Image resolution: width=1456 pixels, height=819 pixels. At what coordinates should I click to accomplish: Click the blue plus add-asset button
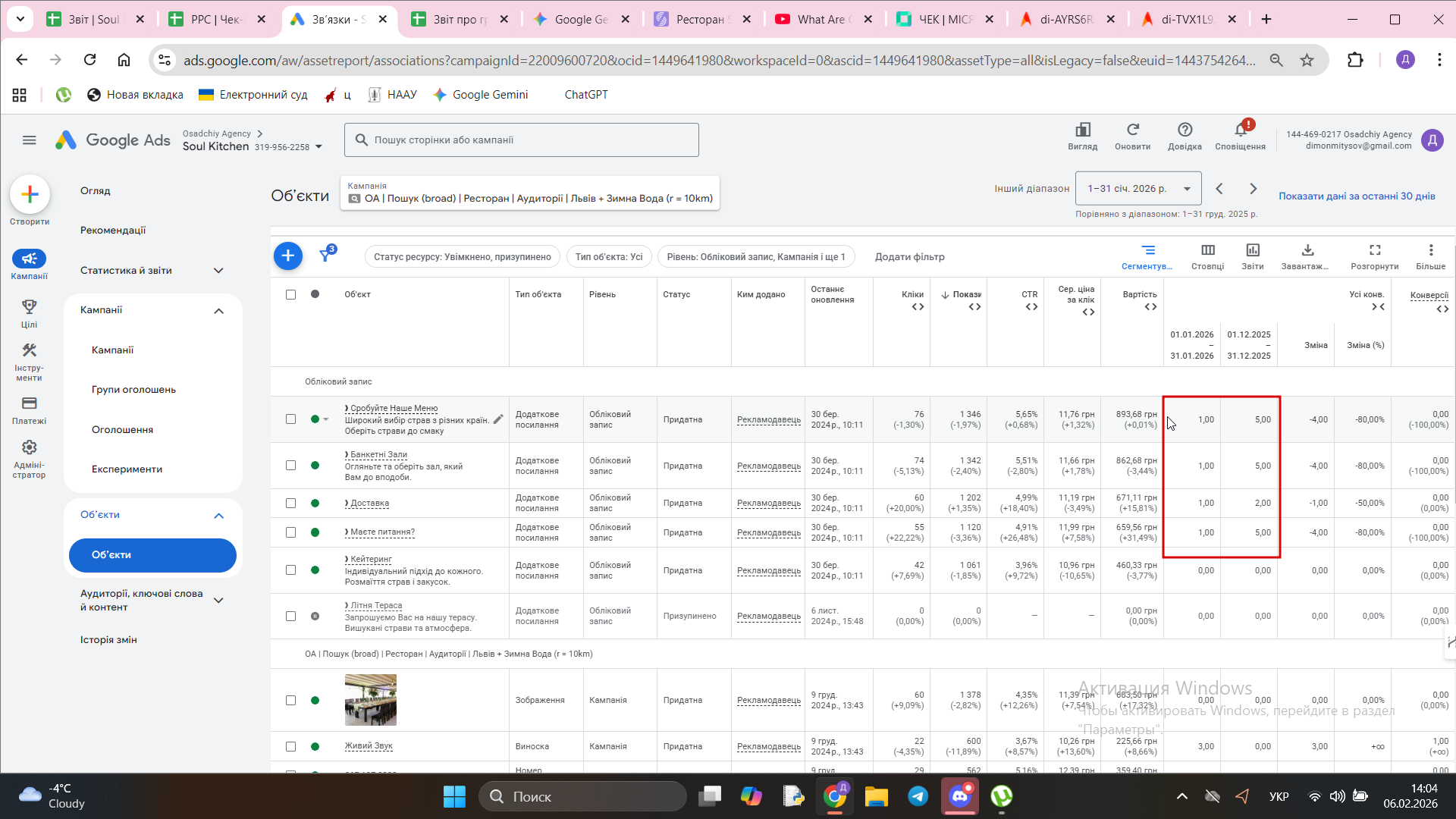coord(287,256)
